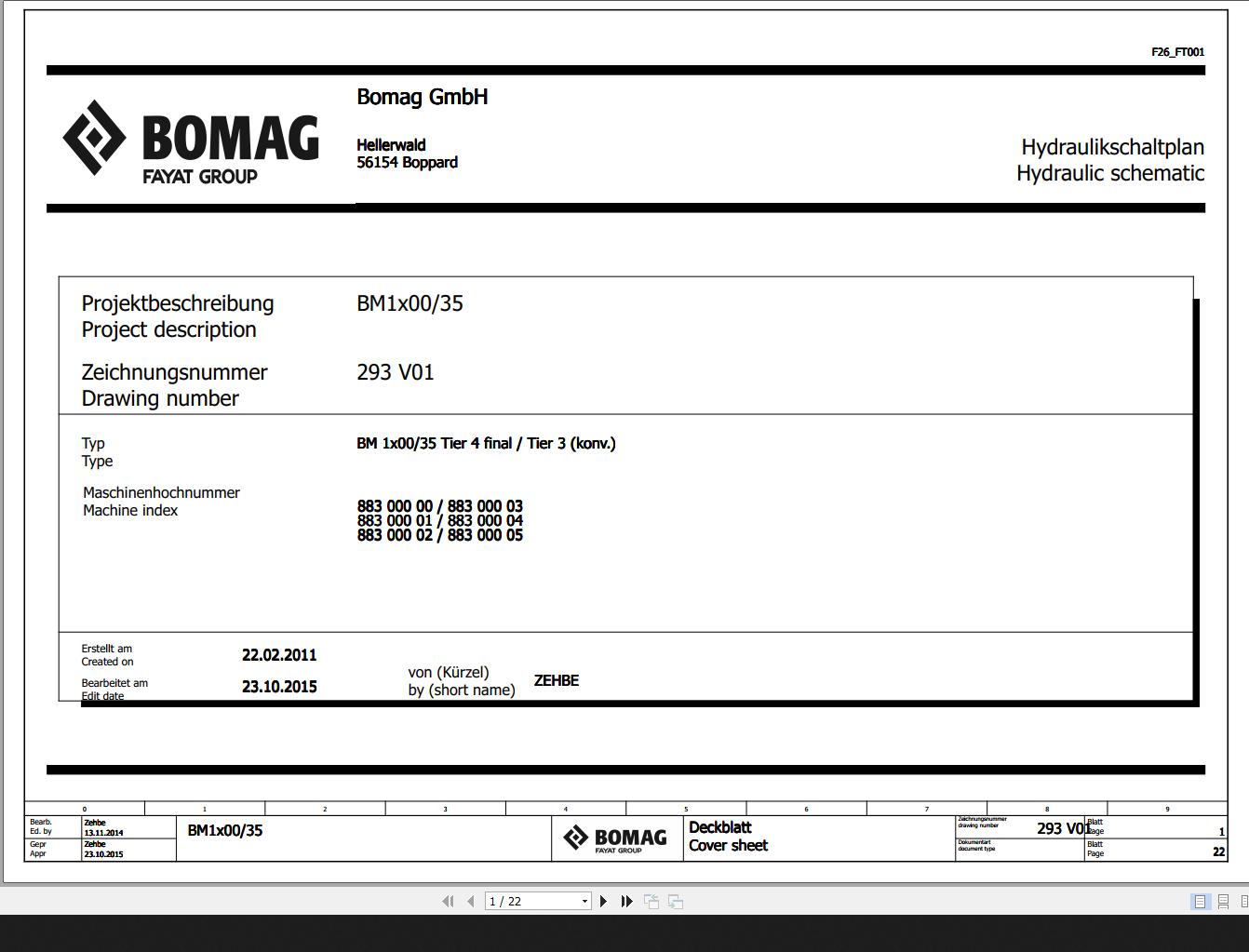Click the edit date 23.10.2015
This screenshot has height=952, width=1249.
pyautogui.click(x=279, y=687)
